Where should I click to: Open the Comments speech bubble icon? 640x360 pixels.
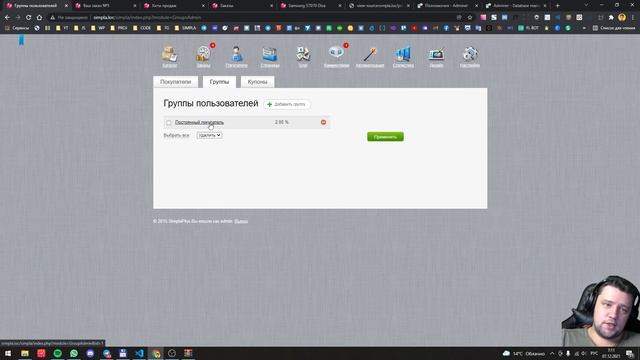336,53
